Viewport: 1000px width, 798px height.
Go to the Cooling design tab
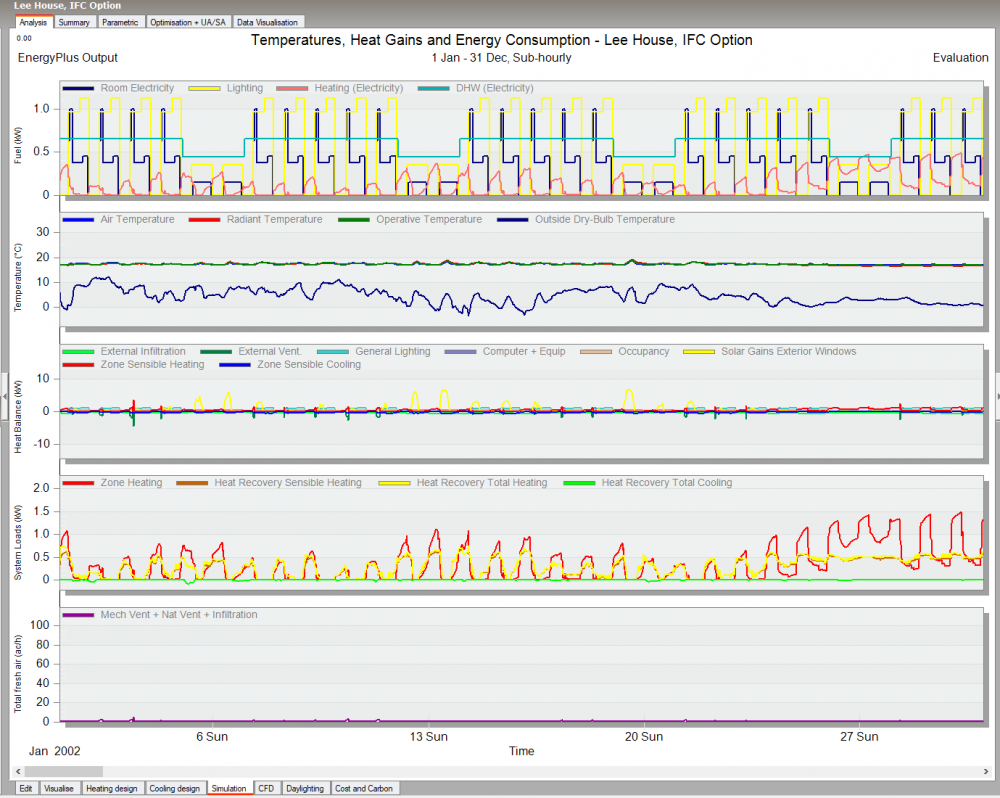(175, 788)
